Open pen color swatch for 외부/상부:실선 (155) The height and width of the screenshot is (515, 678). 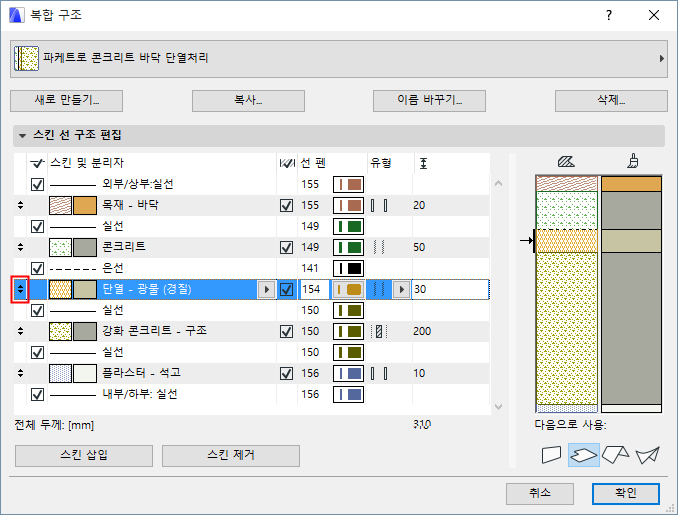[348, 185]
